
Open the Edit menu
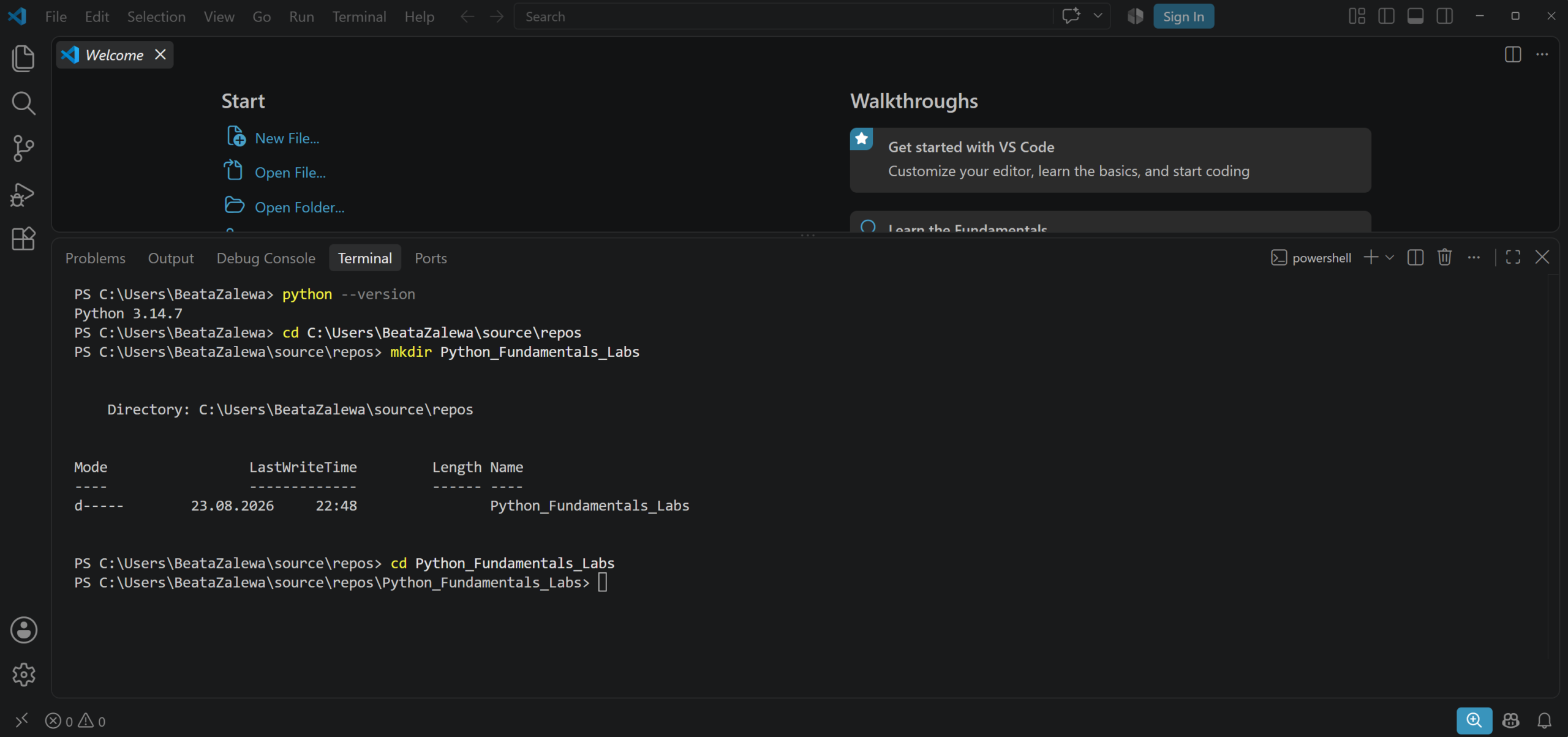coord(97,17)
